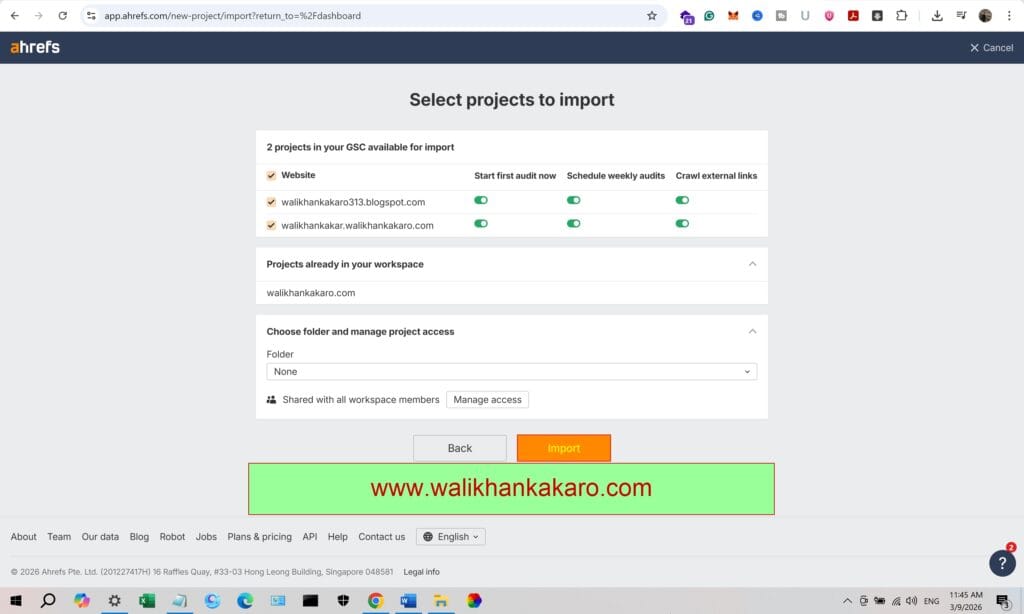Uncheck walikhankakar.walikhankakaro.com checkbox
This screenshot has width=1024, height=614.
pyautogui.click(x=271, y=225)
